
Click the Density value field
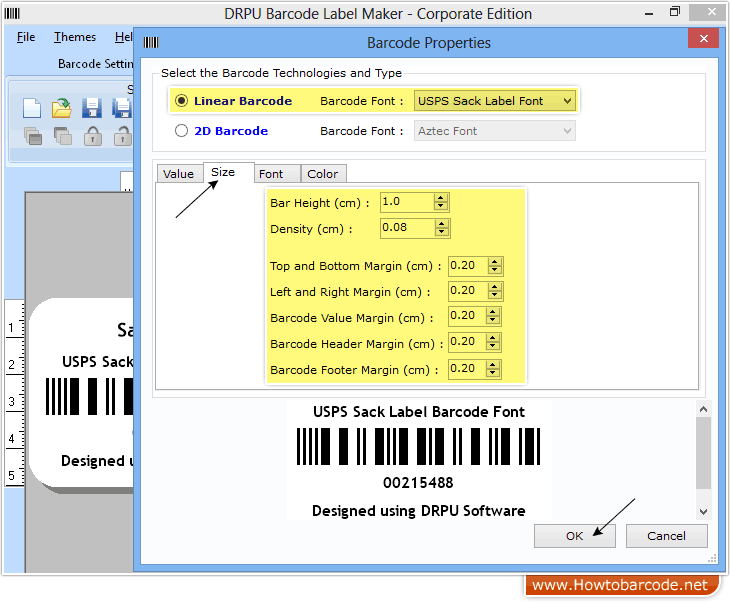pyautogui.click(x=407, y=228)
